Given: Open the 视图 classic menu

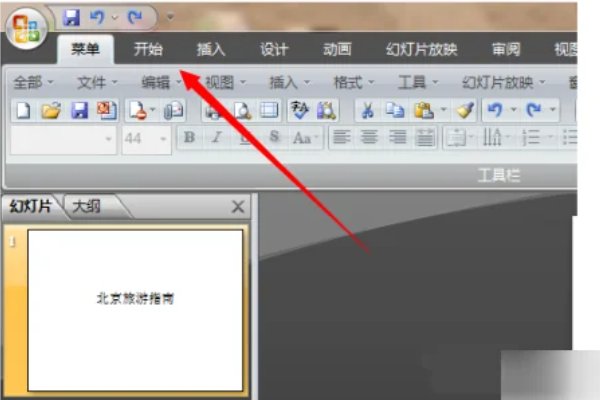Looking at the screenshot, I should [225, 82].
